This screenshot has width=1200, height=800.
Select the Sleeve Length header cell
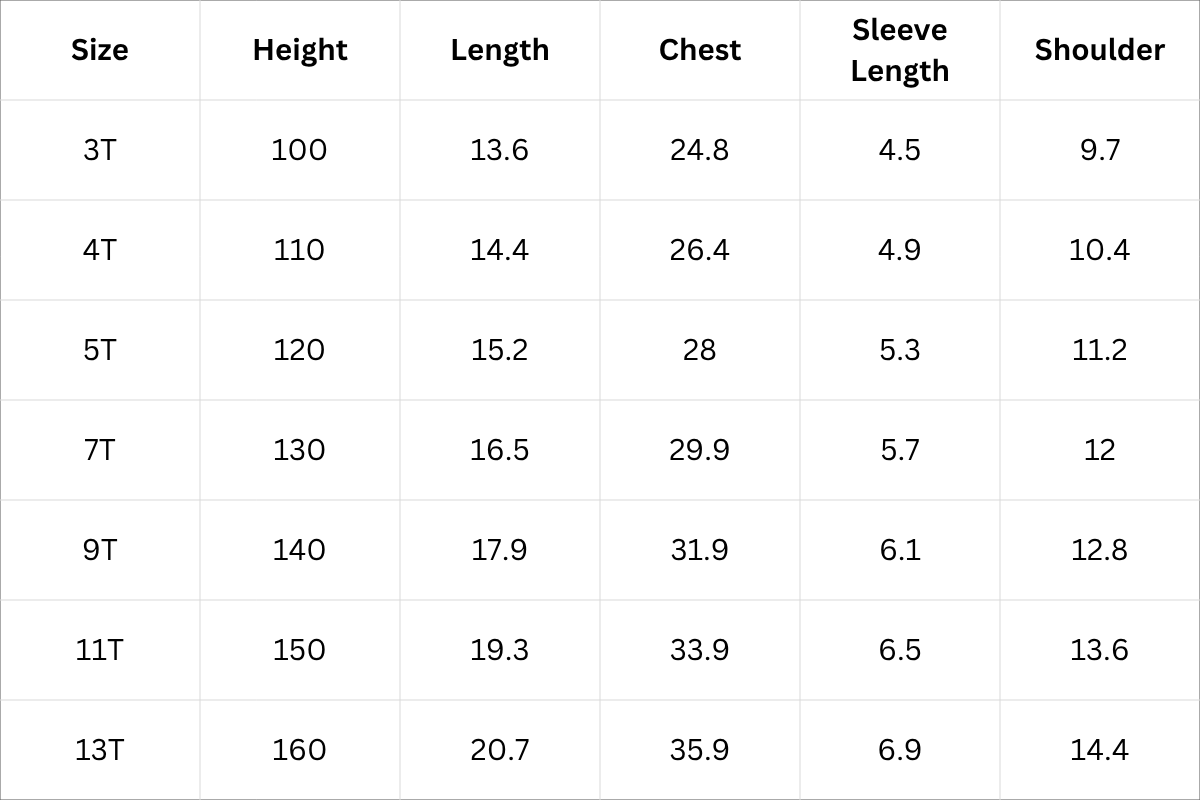coord(900,50)
